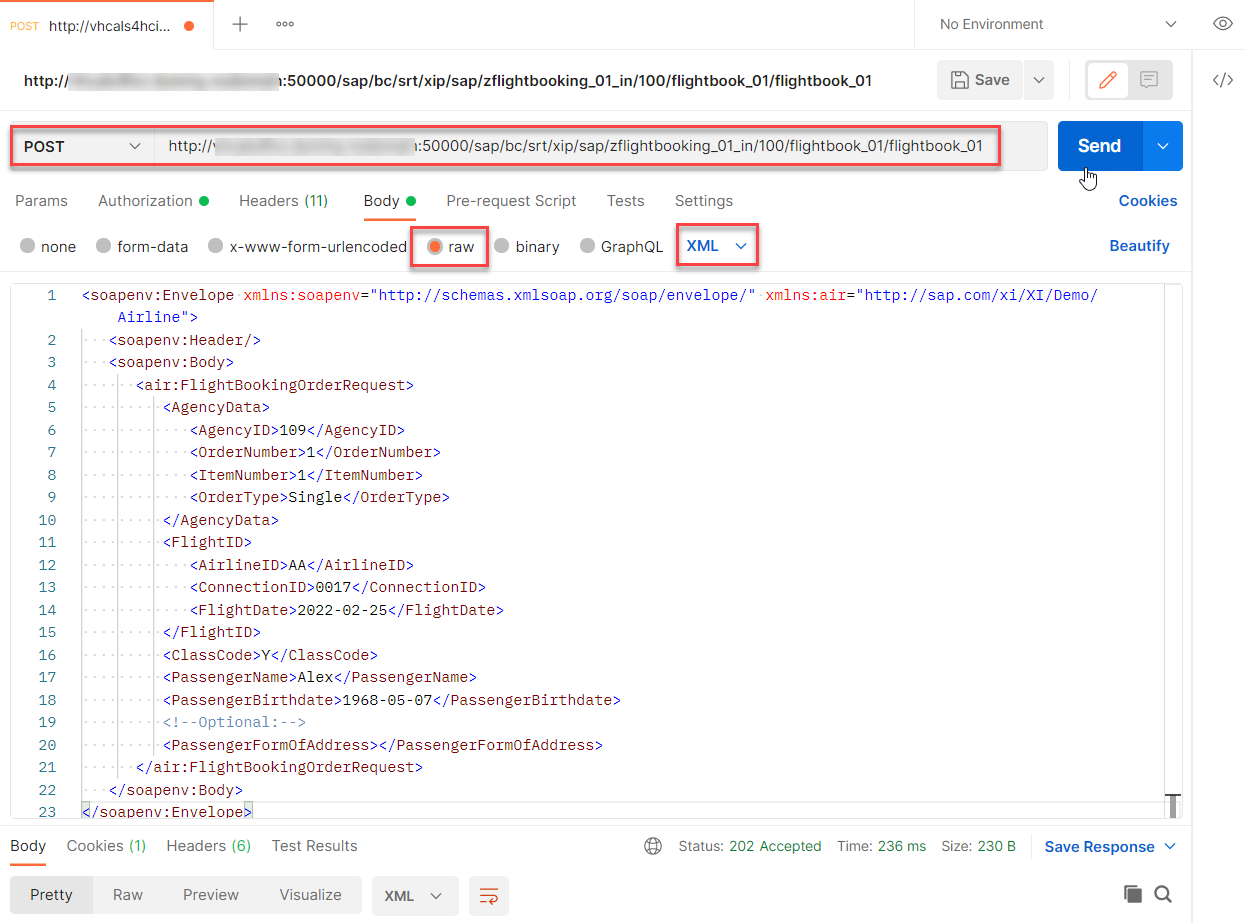Open the response format XML dropdown
This screenshot has height=923, width=1245.
click(414, 896)
